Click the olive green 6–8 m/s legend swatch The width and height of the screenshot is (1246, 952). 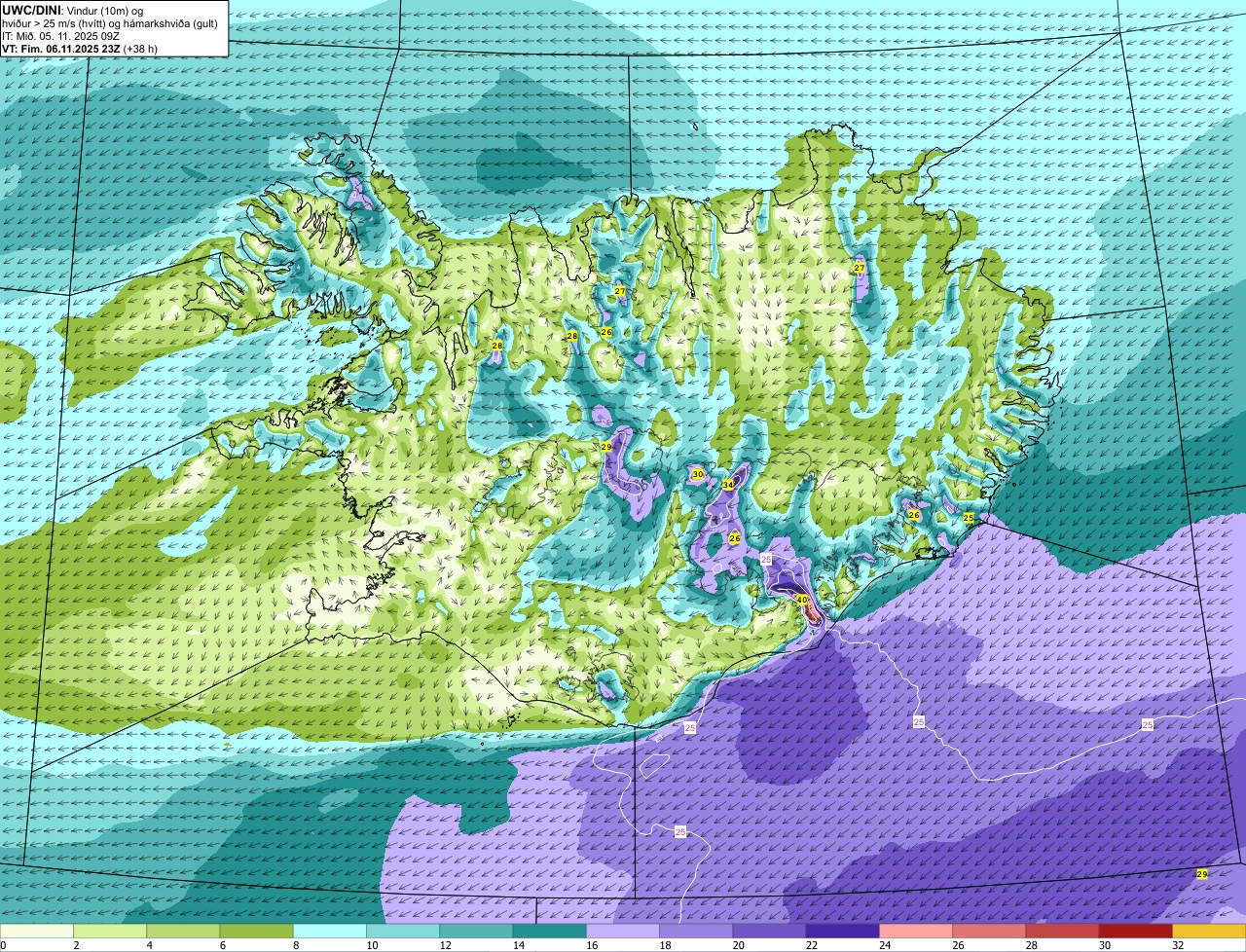click(x=256, y=931)
